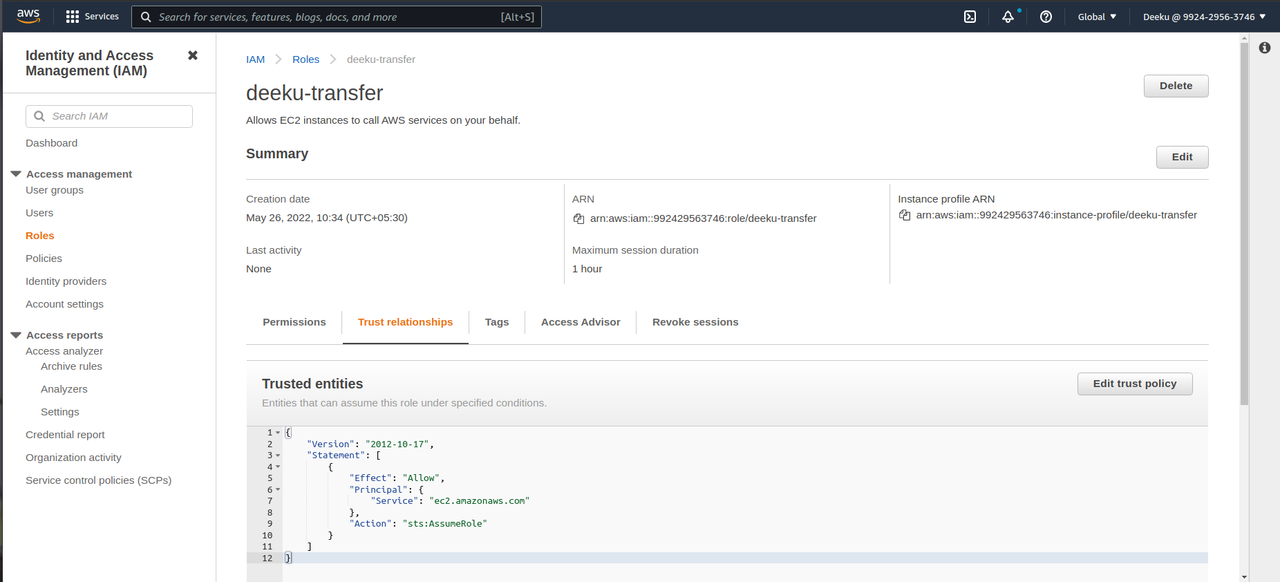Open the help question mark icon
This screenshot has height=582, width=1280.
(x=1046, y=17)
